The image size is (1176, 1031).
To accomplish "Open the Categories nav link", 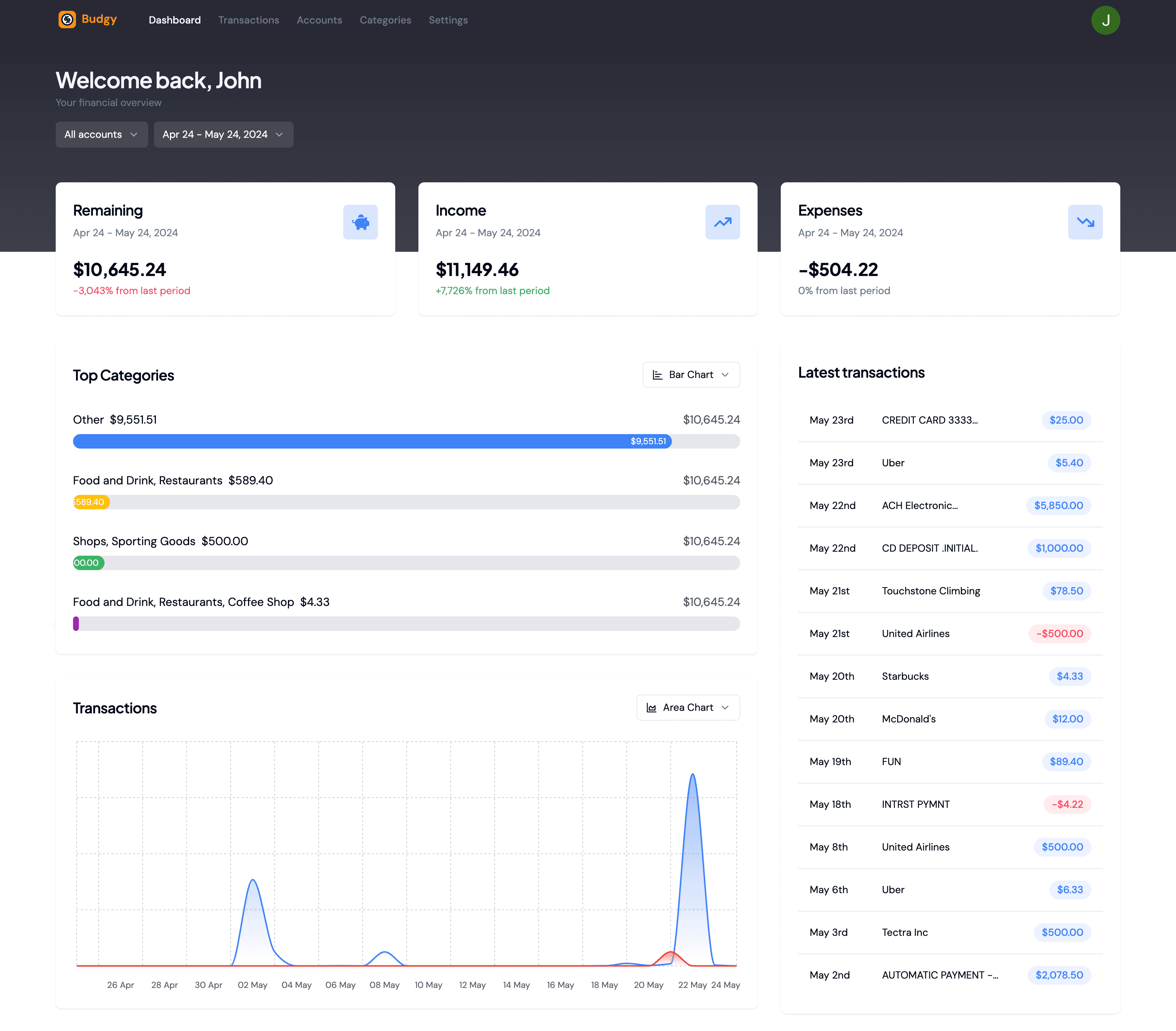I will [385, 20].
